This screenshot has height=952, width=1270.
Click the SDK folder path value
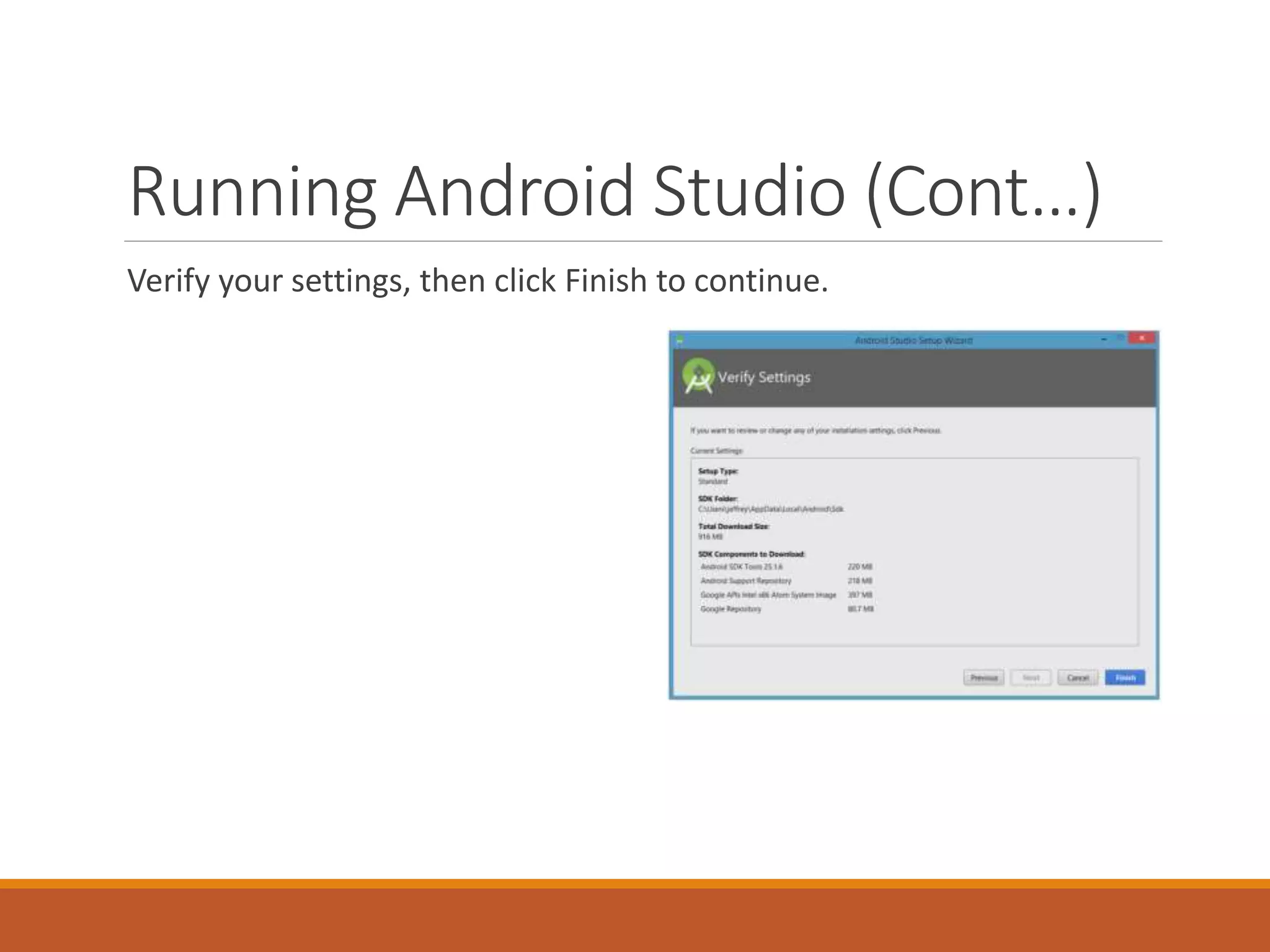click(x=771, y=509)
